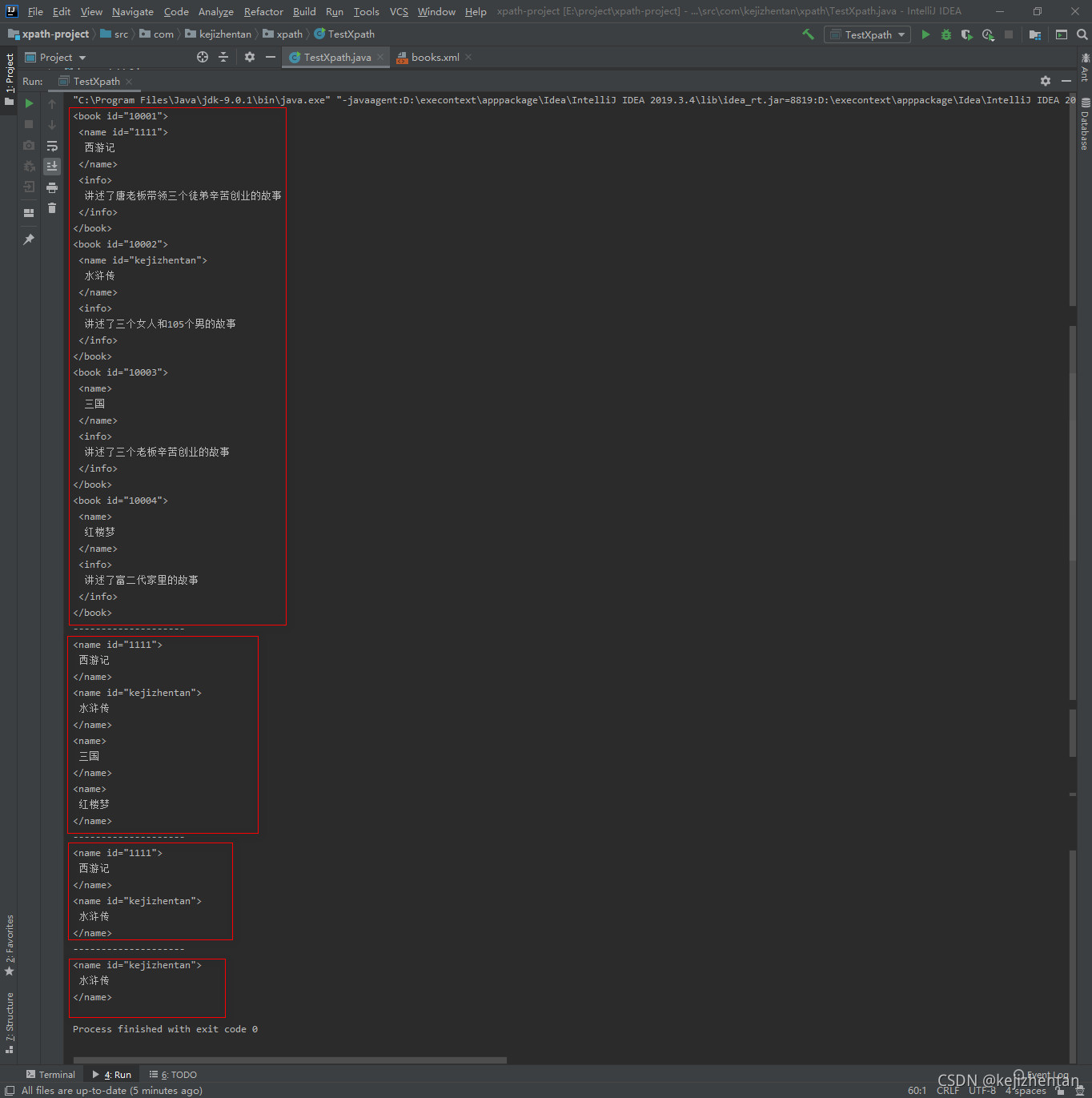Toggle the 2: Favorites tool window

pos(10,945)
